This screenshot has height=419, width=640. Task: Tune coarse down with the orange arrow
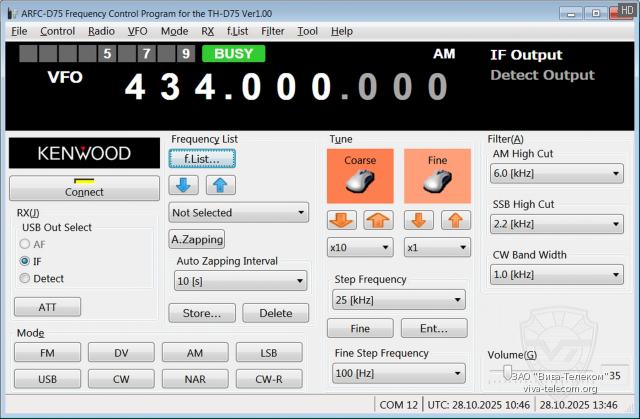[342, 220]
